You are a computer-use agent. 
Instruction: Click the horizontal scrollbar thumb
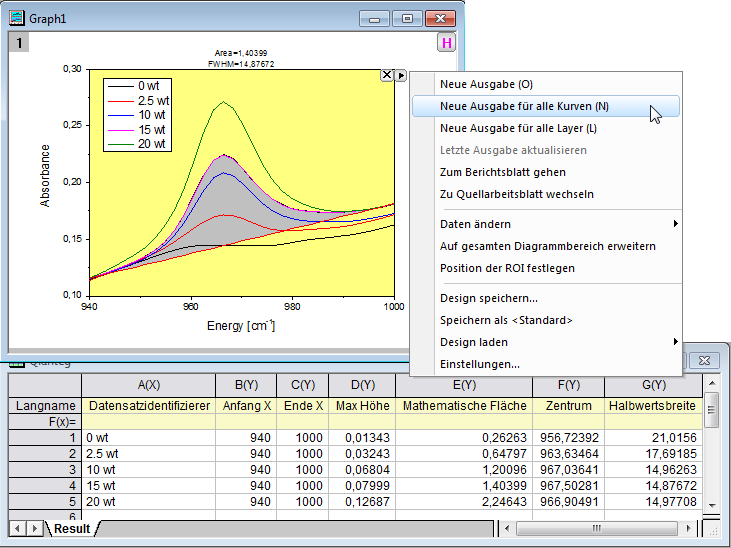597,529
